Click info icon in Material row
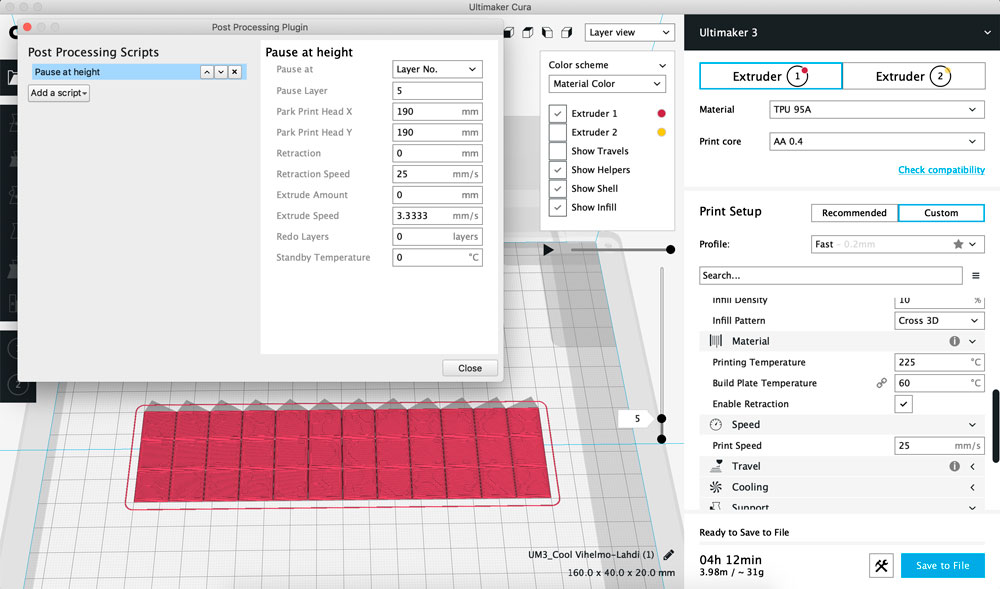 click(954, 341)
